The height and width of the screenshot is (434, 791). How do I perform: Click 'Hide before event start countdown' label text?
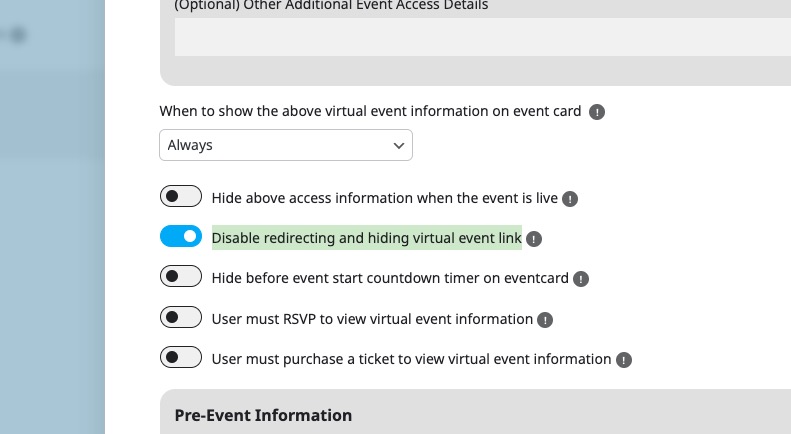390,278
